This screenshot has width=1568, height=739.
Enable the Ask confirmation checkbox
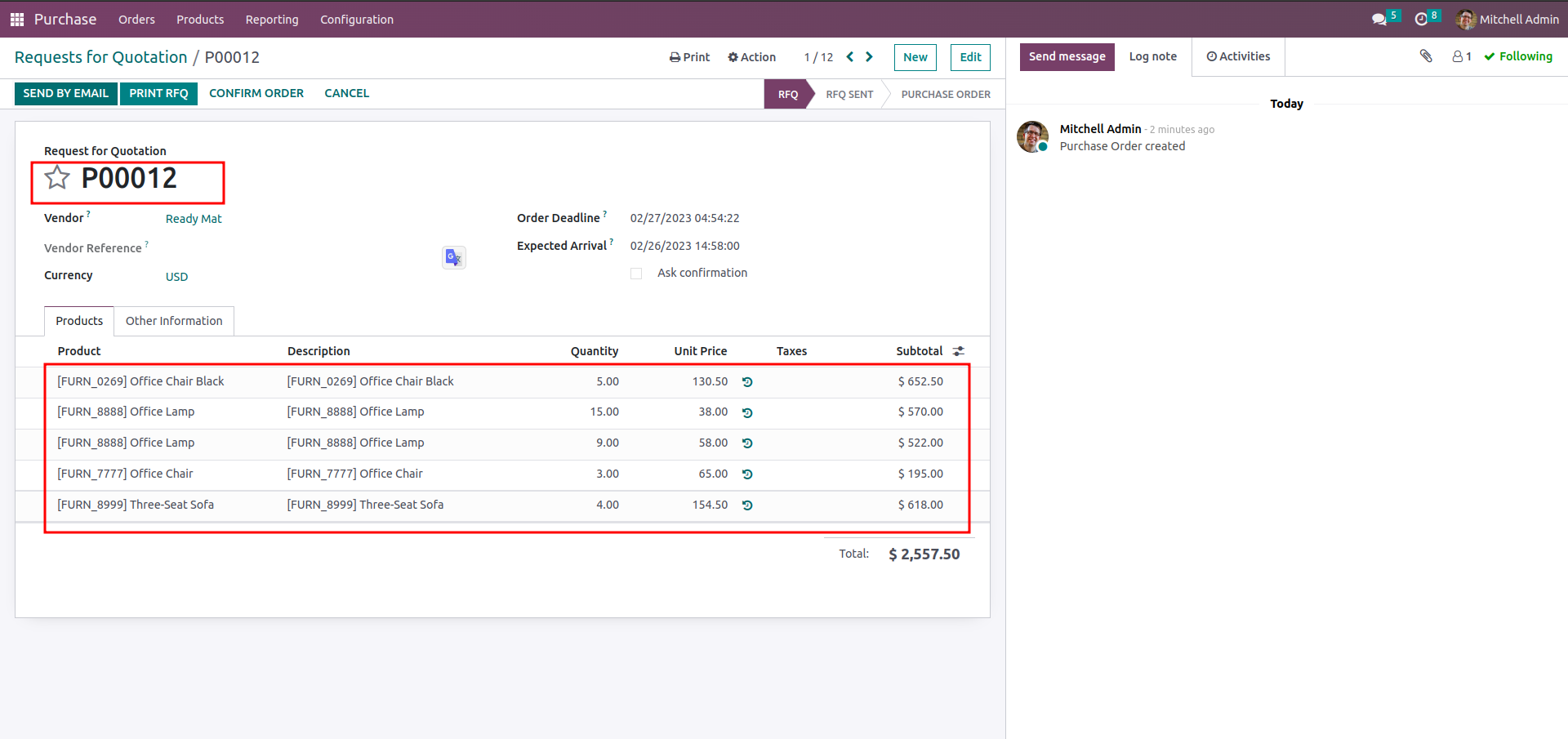pyautogui.click(x=636, y=274)
